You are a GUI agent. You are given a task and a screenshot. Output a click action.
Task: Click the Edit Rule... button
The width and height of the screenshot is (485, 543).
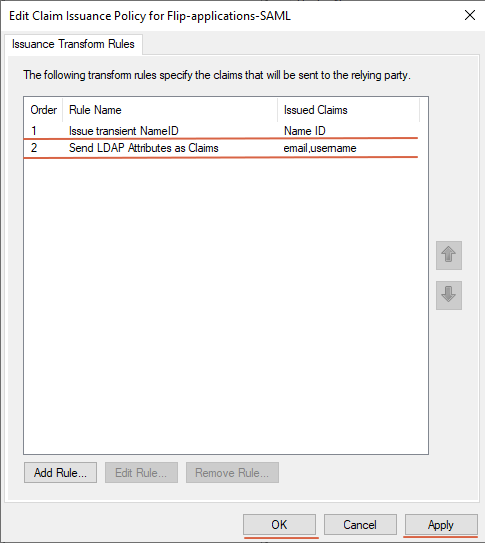pyautogui.click(x=141, y=472)
